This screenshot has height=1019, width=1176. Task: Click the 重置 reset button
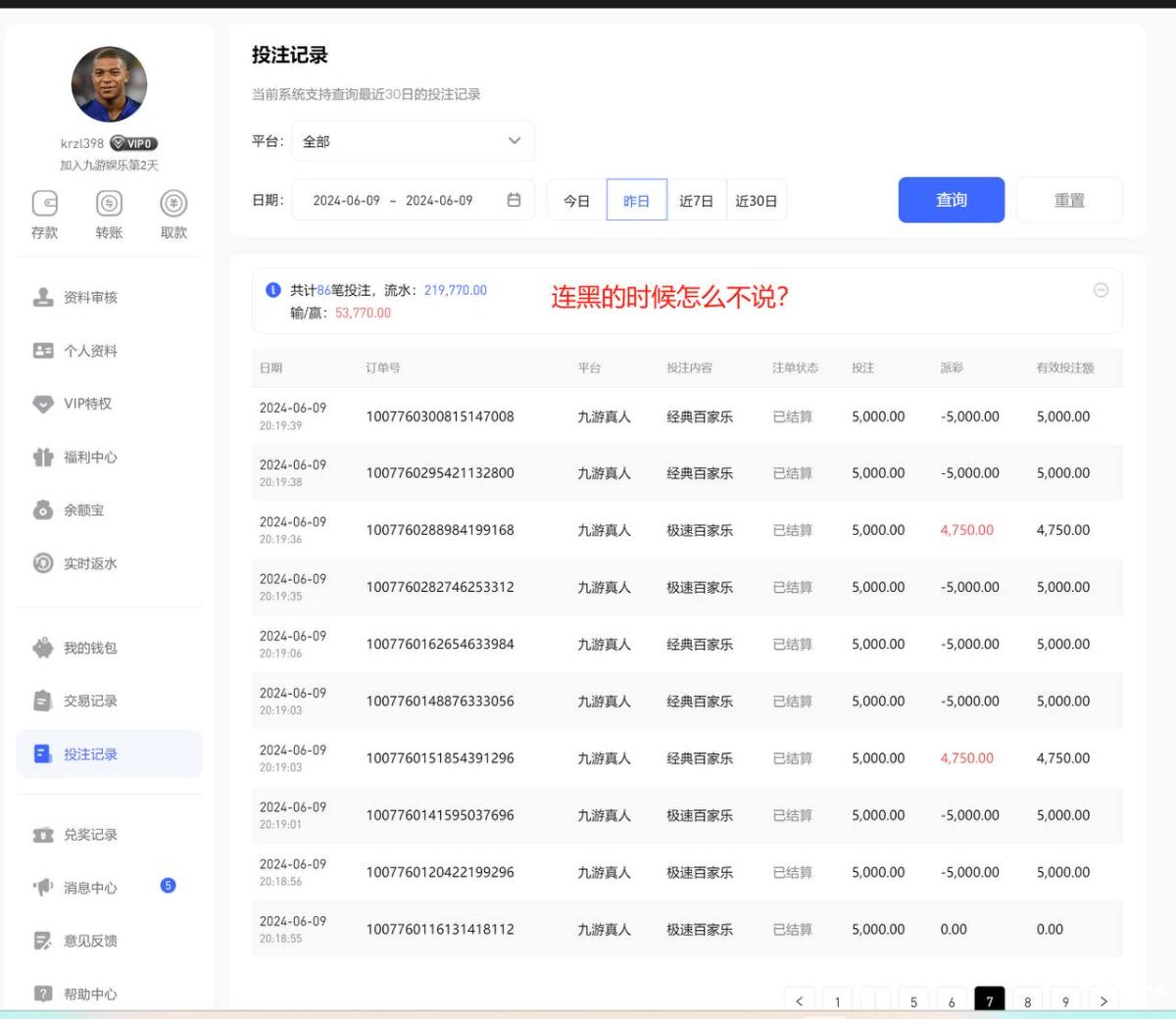1068,200
